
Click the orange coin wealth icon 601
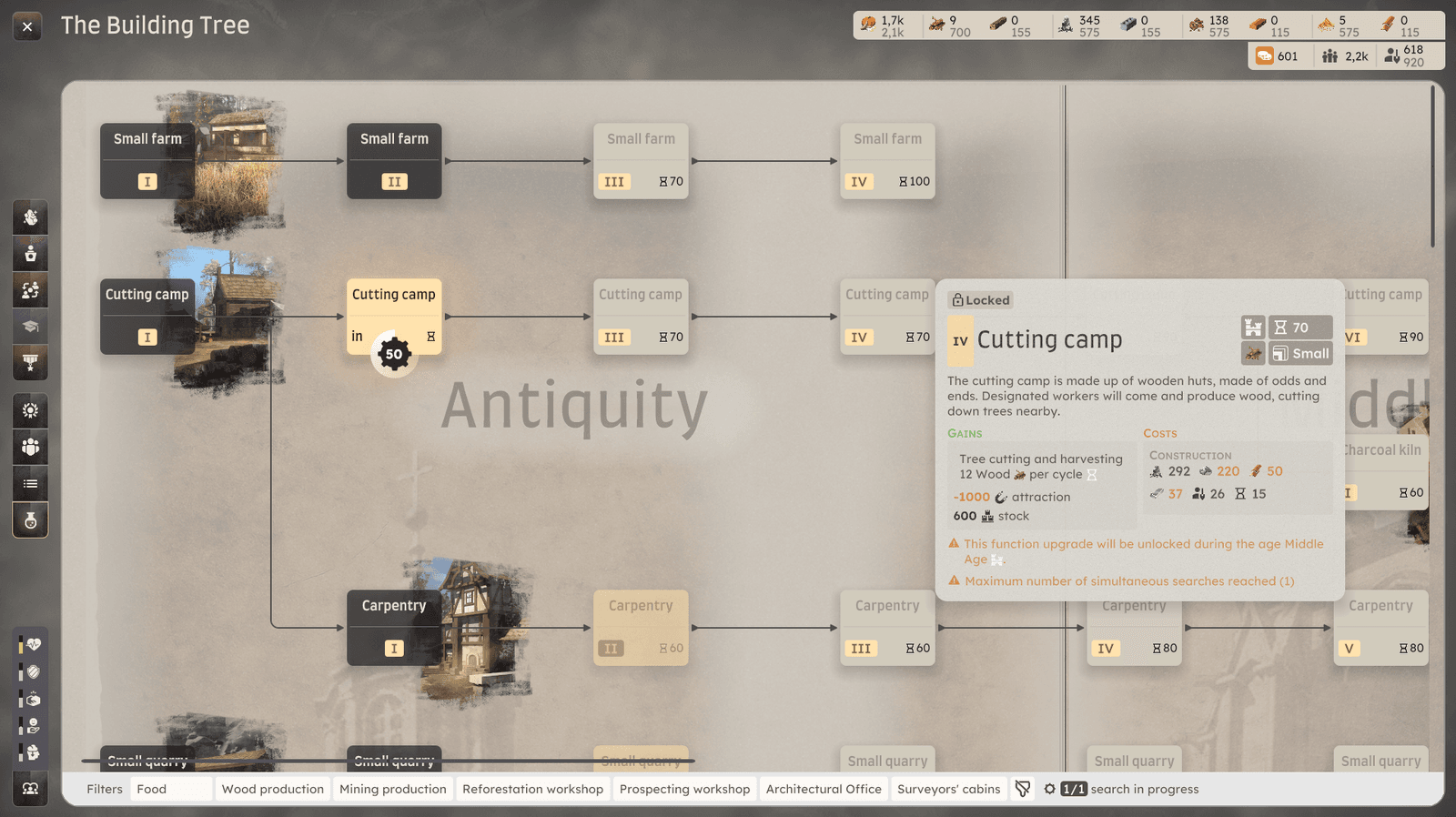tap(1265, 56)
